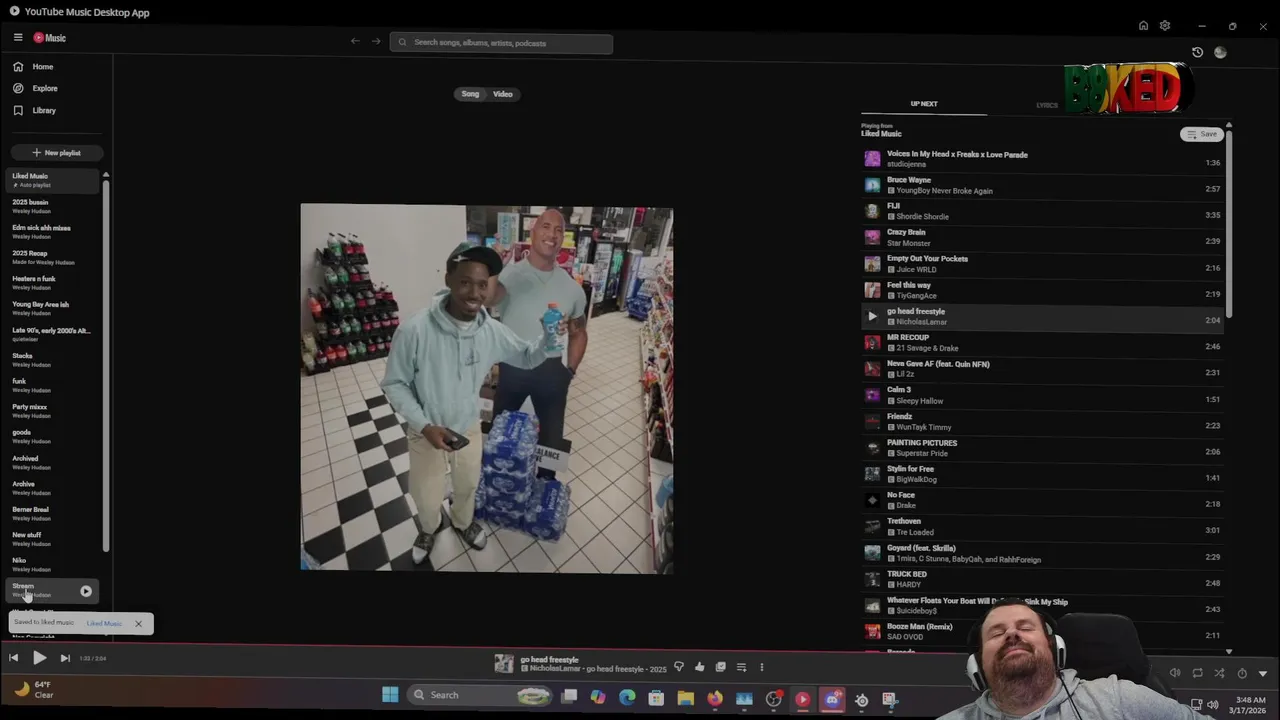Navigate back with the left arrow

pyautogui.click(x=355, y=41)
